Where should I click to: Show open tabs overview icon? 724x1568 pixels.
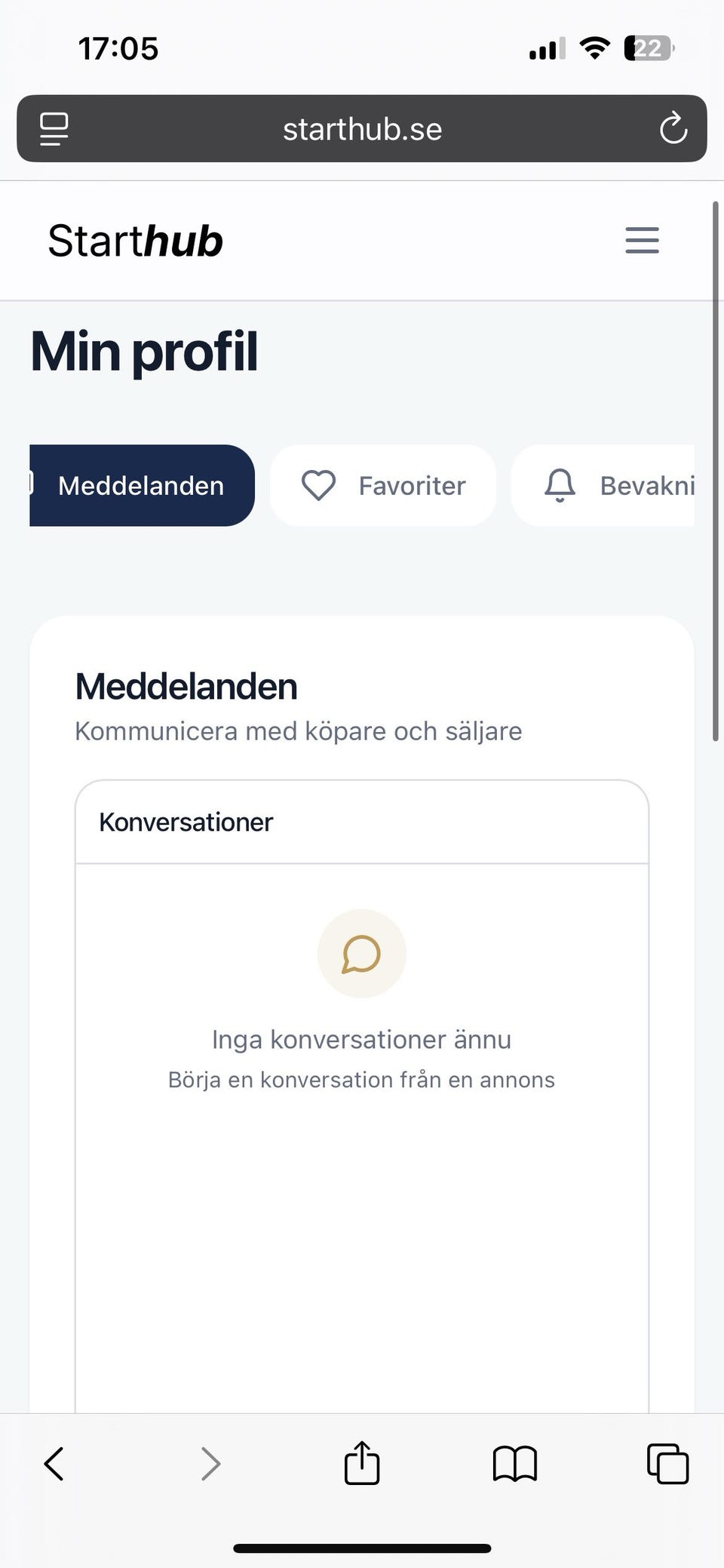667,1465
